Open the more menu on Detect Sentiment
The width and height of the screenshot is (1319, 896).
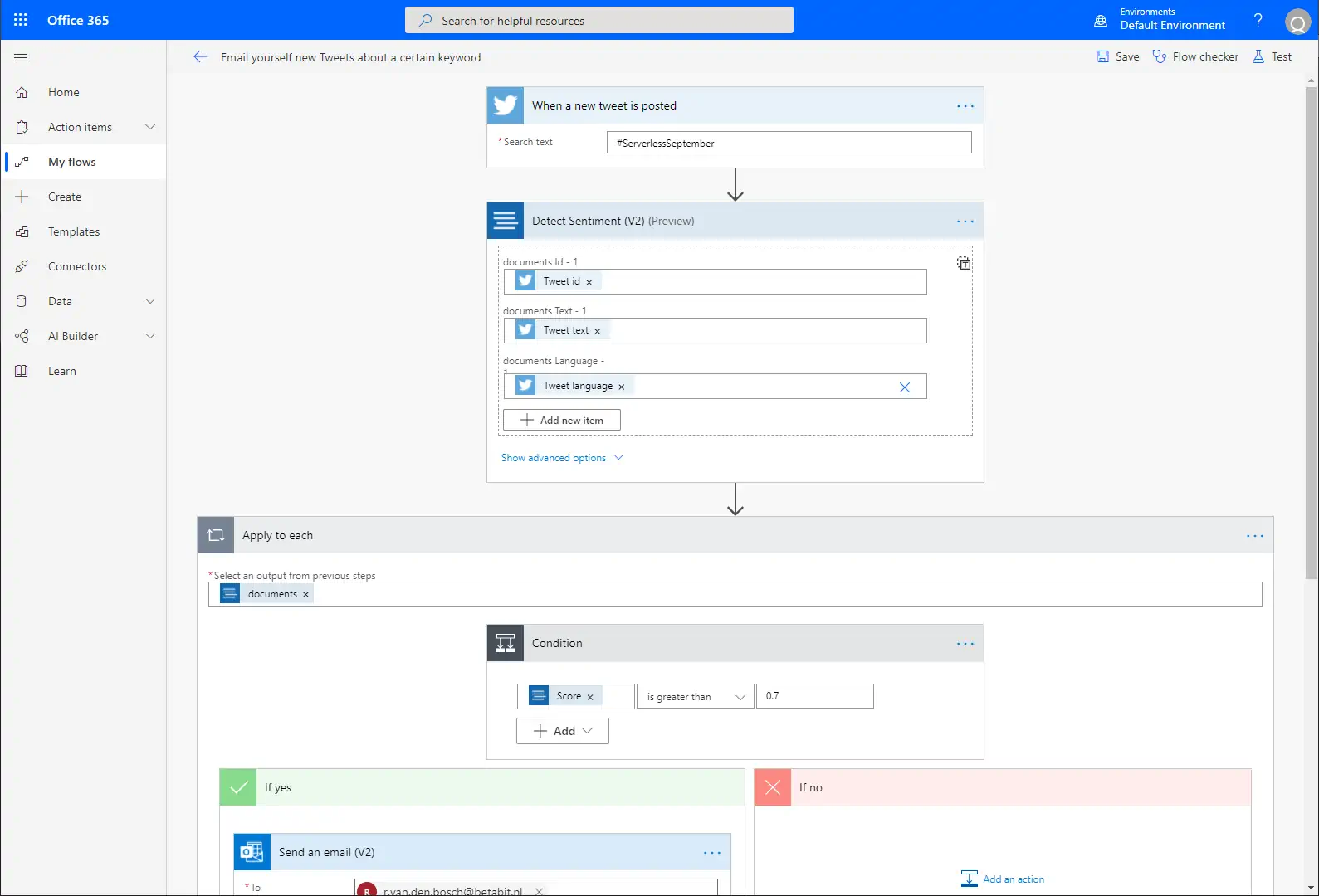pos(965,222)
